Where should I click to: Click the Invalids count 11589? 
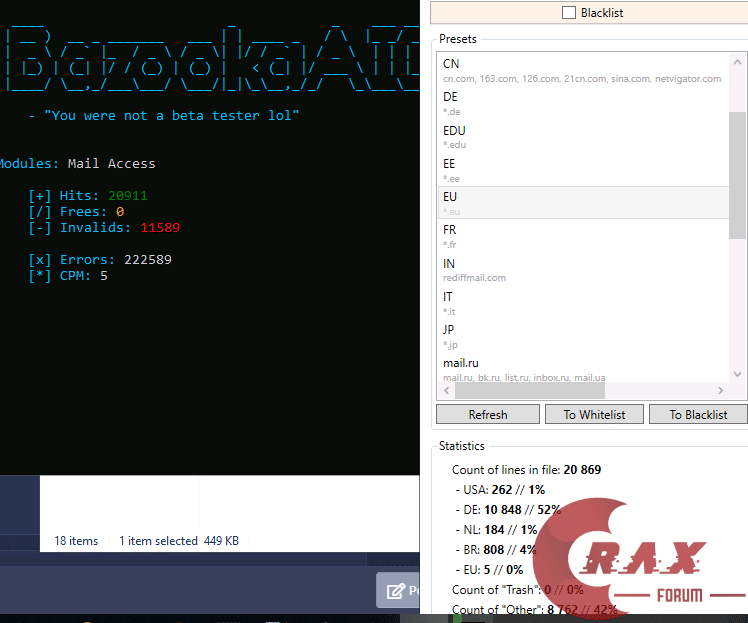click(x=160, y=228)
